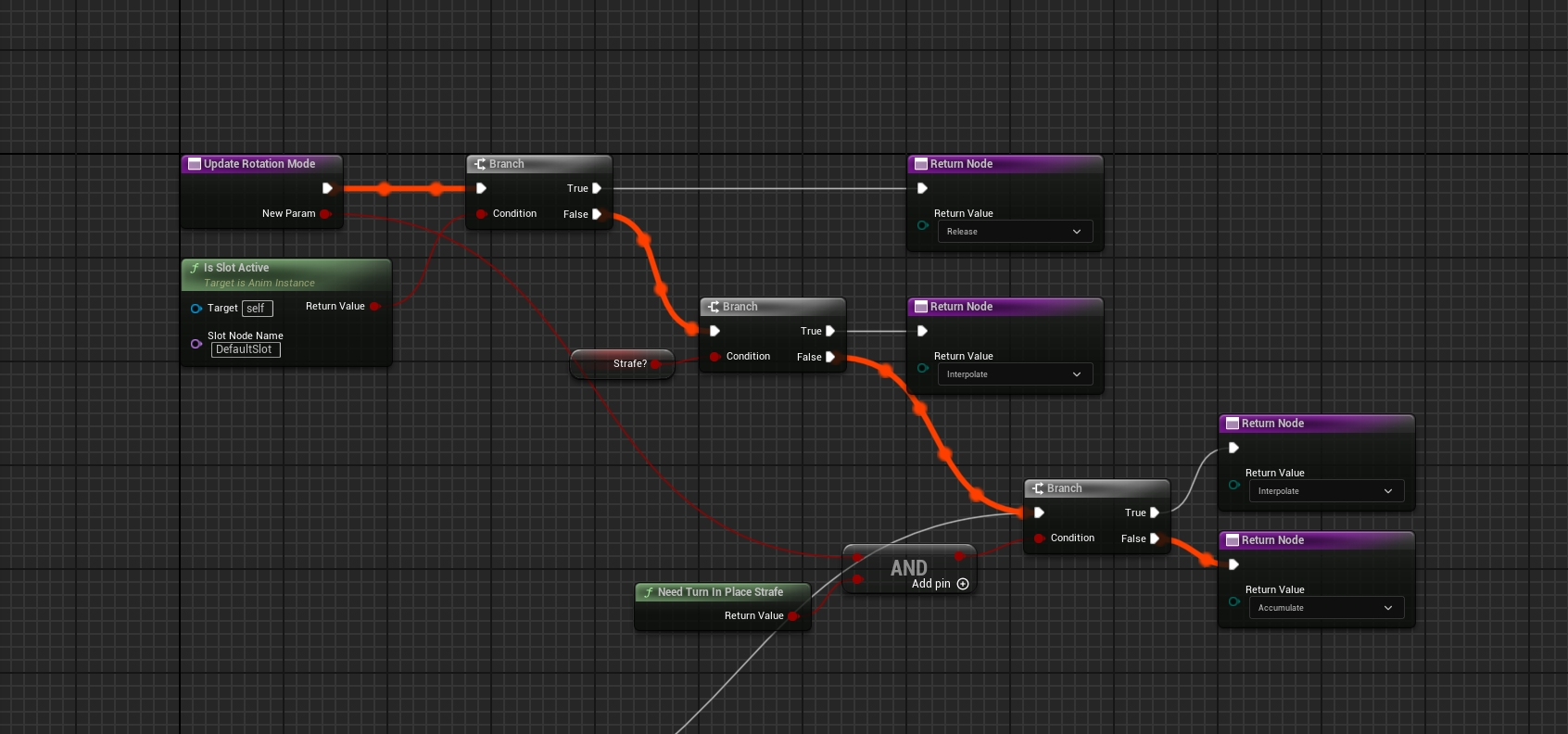Screen dimensions: 1568x734
Task: Click the New Param output pin
Action: click(x=325, y=213)
